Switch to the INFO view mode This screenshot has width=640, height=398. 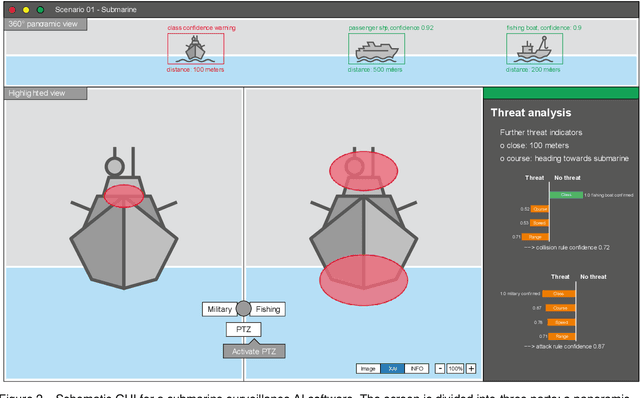point(417,369)
